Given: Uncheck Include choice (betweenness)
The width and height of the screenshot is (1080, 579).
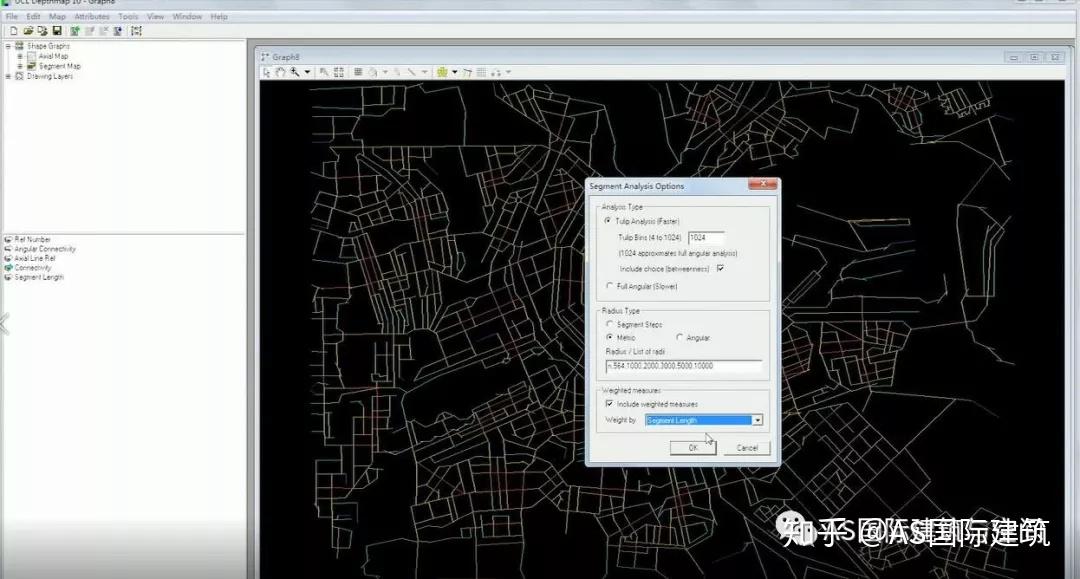Looking at the screenshot, I should [x=719, y=269].
